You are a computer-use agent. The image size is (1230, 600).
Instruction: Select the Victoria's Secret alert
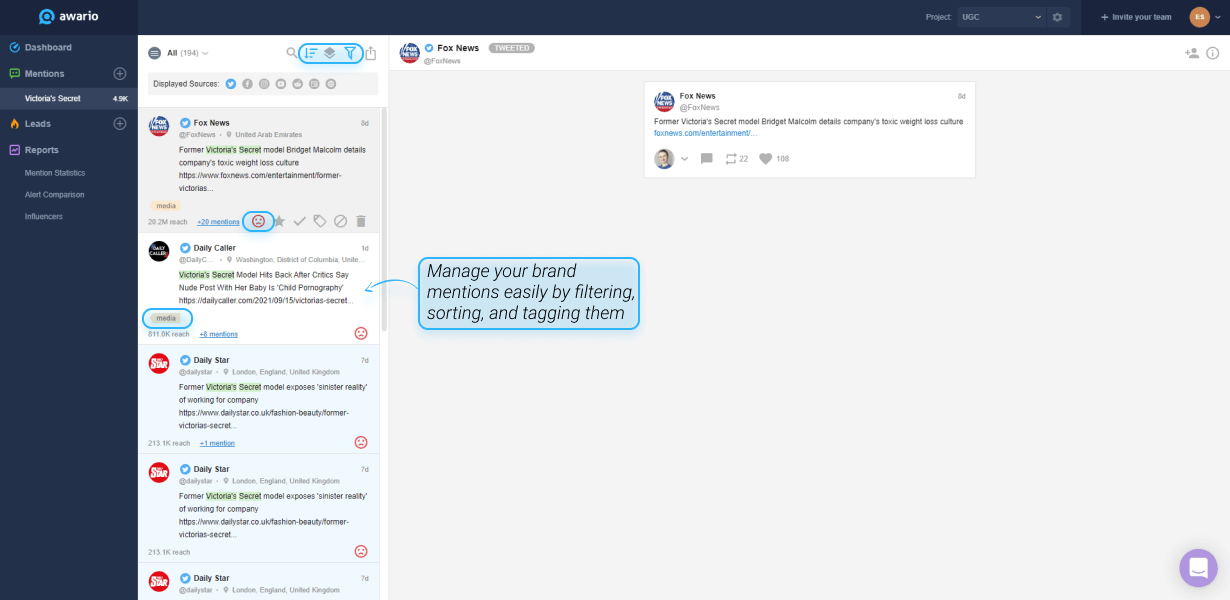[x=69, y=98]
